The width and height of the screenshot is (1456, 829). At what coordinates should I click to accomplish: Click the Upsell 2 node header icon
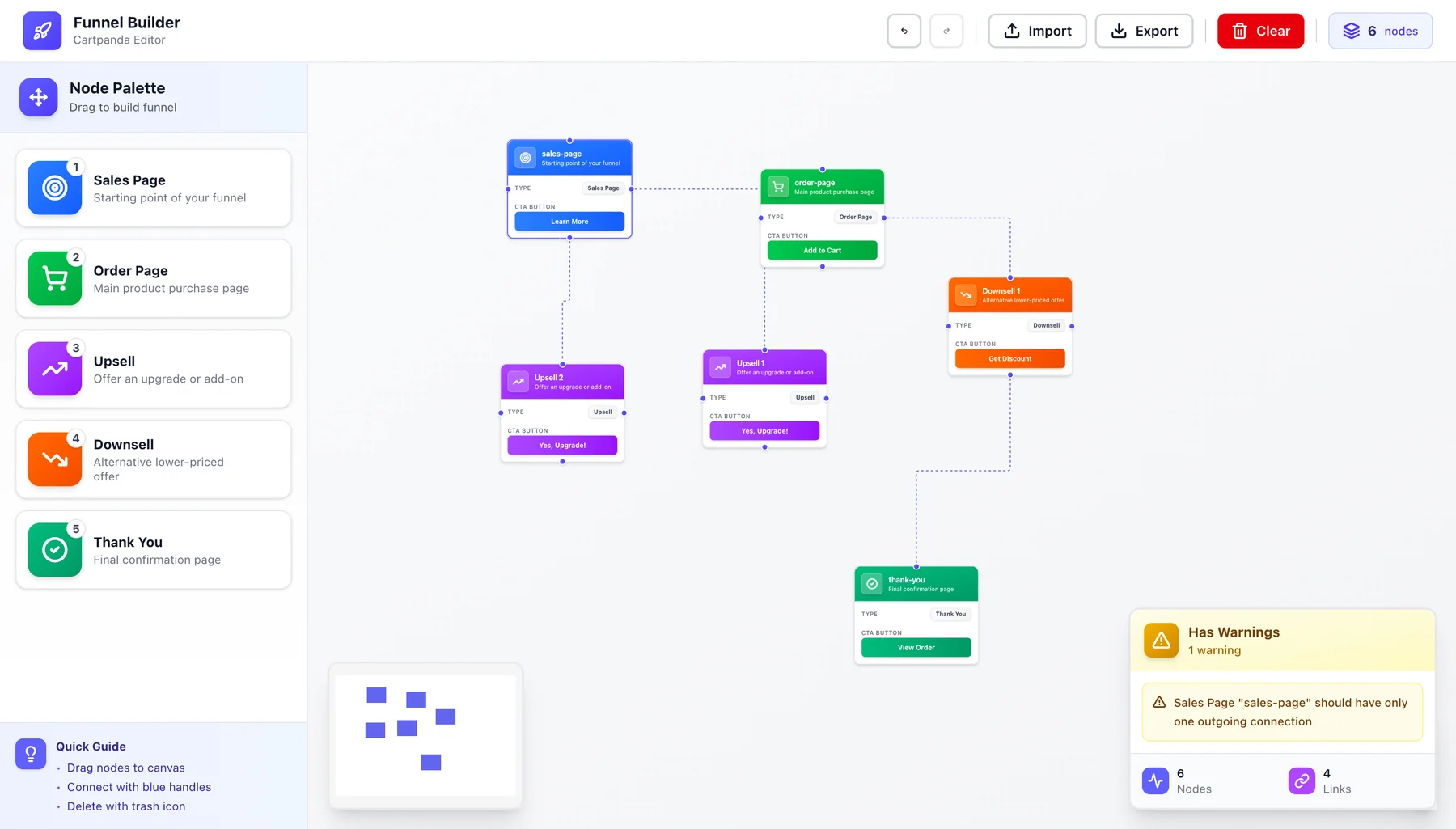coord(518,382)
